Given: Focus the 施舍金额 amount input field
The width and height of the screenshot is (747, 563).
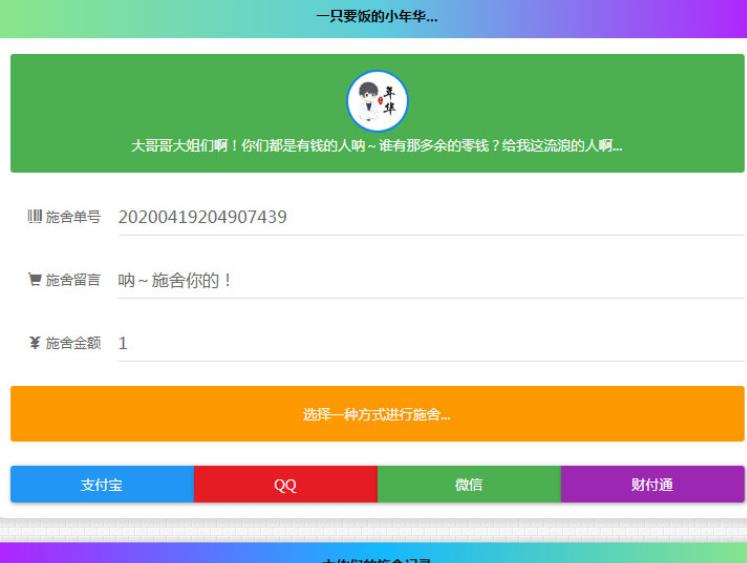Looking at the screenshot, I should coord(431,343).
